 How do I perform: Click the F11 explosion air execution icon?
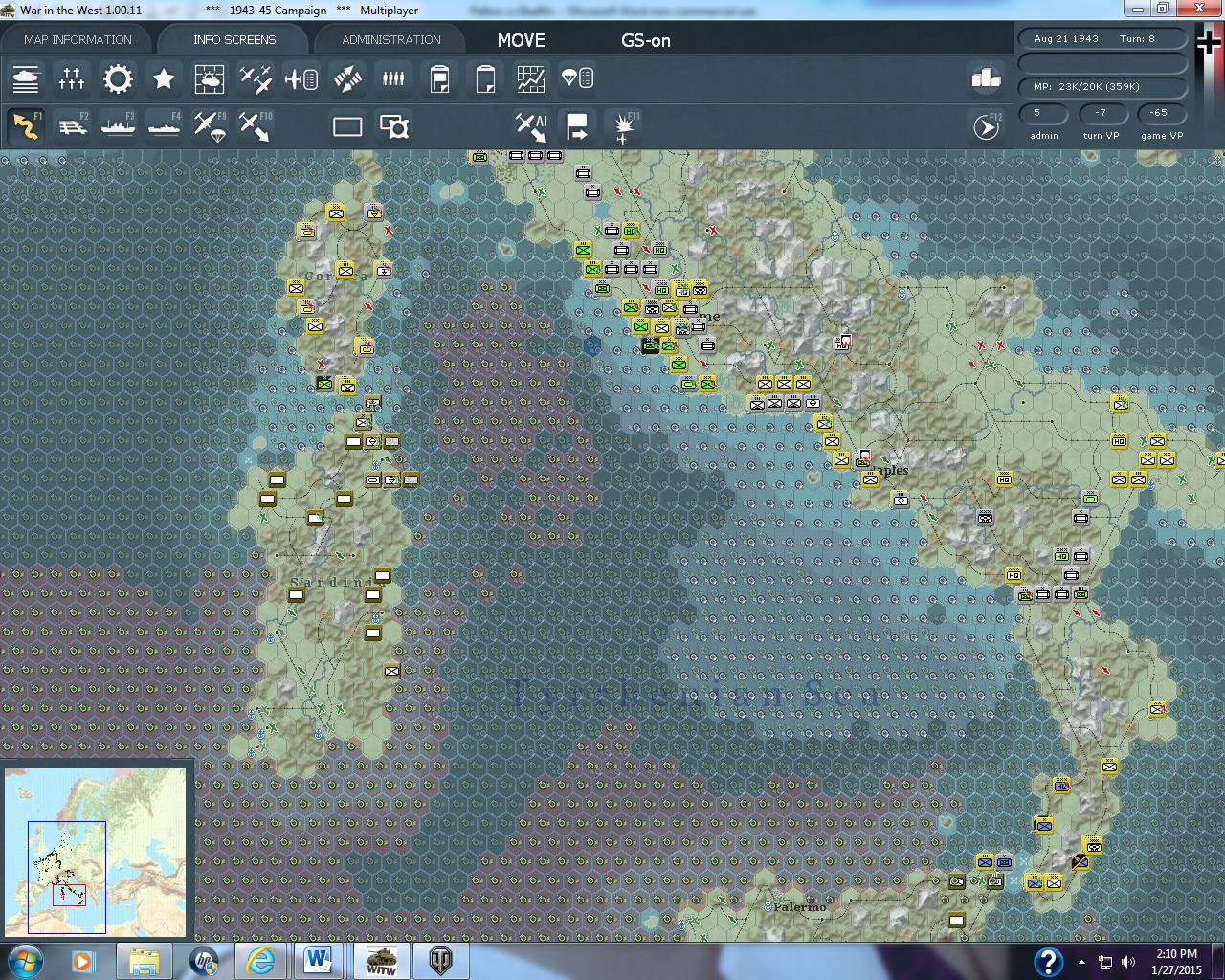coord(624,126)
